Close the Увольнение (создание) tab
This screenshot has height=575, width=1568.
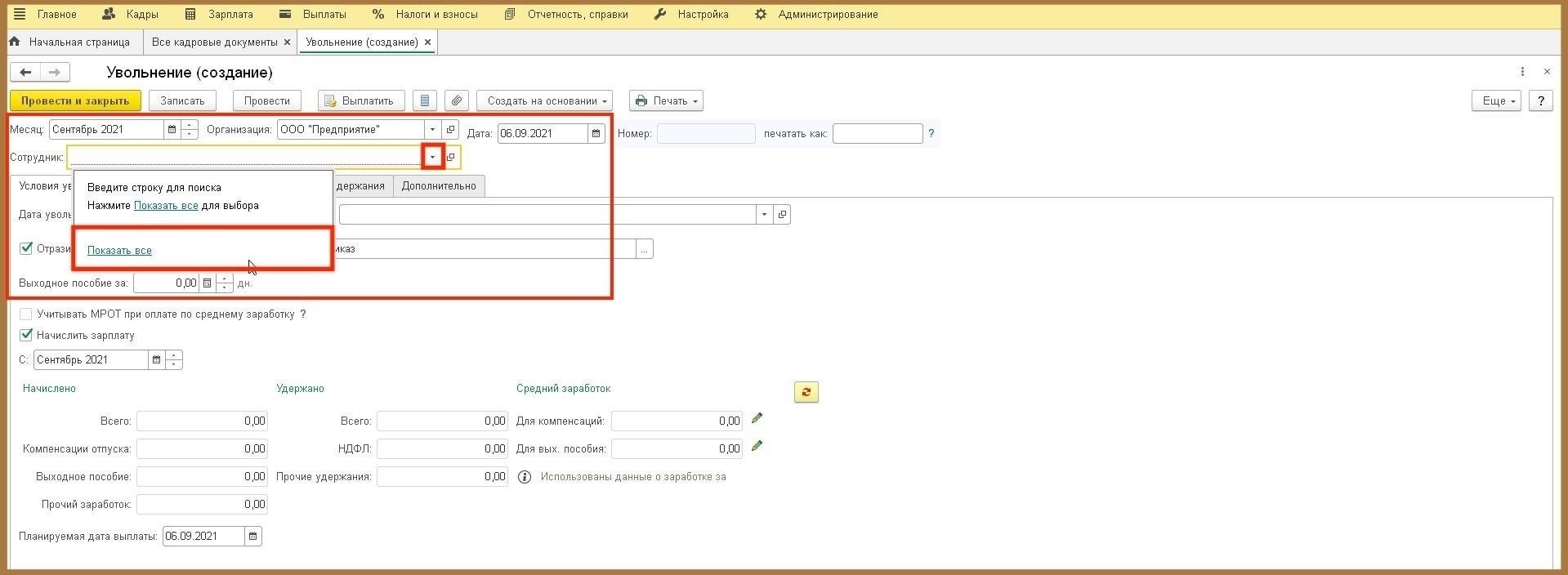[x=427, y=42]
